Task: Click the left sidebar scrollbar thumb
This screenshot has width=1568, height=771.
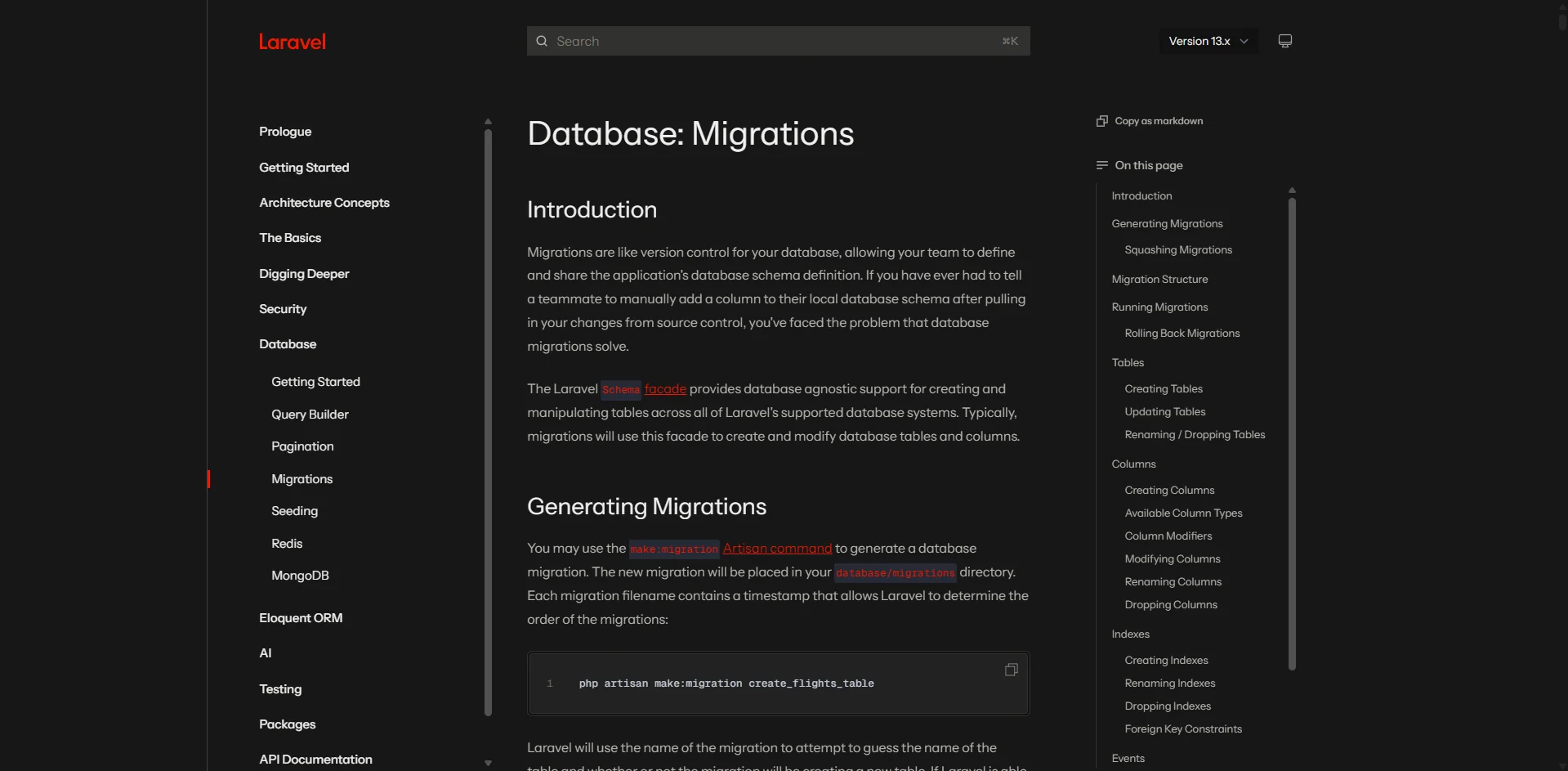Action: point(488,423)
